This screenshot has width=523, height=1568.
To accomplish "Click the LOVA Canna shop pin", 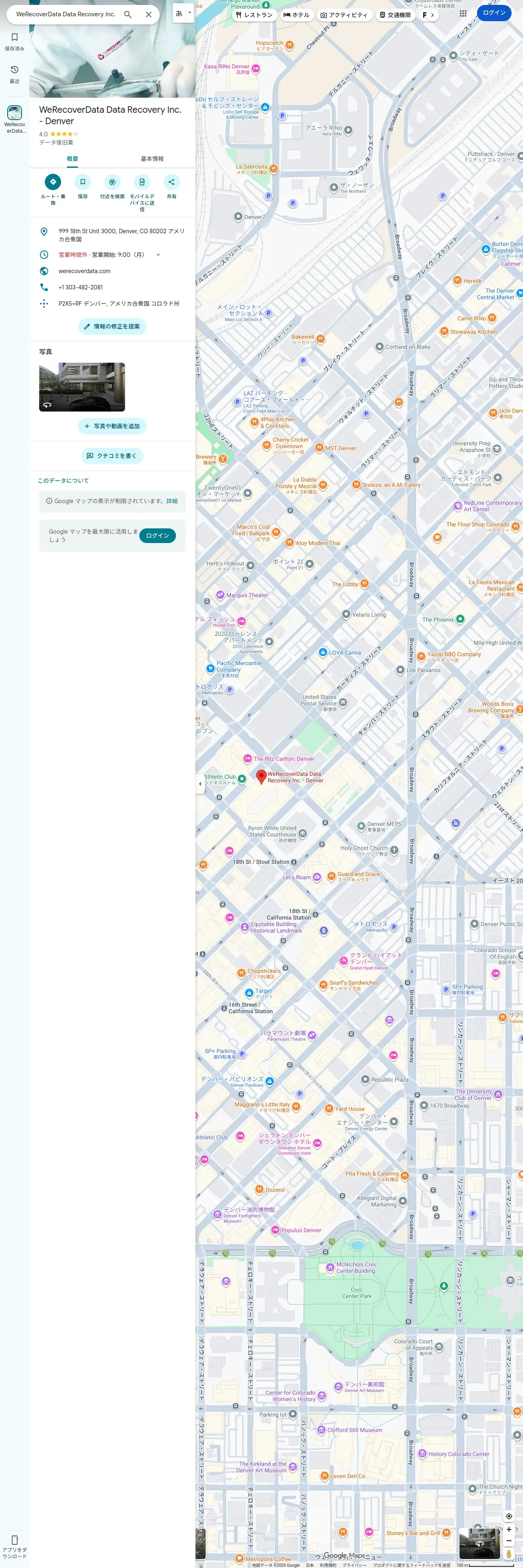I will [x=323, y=653].
